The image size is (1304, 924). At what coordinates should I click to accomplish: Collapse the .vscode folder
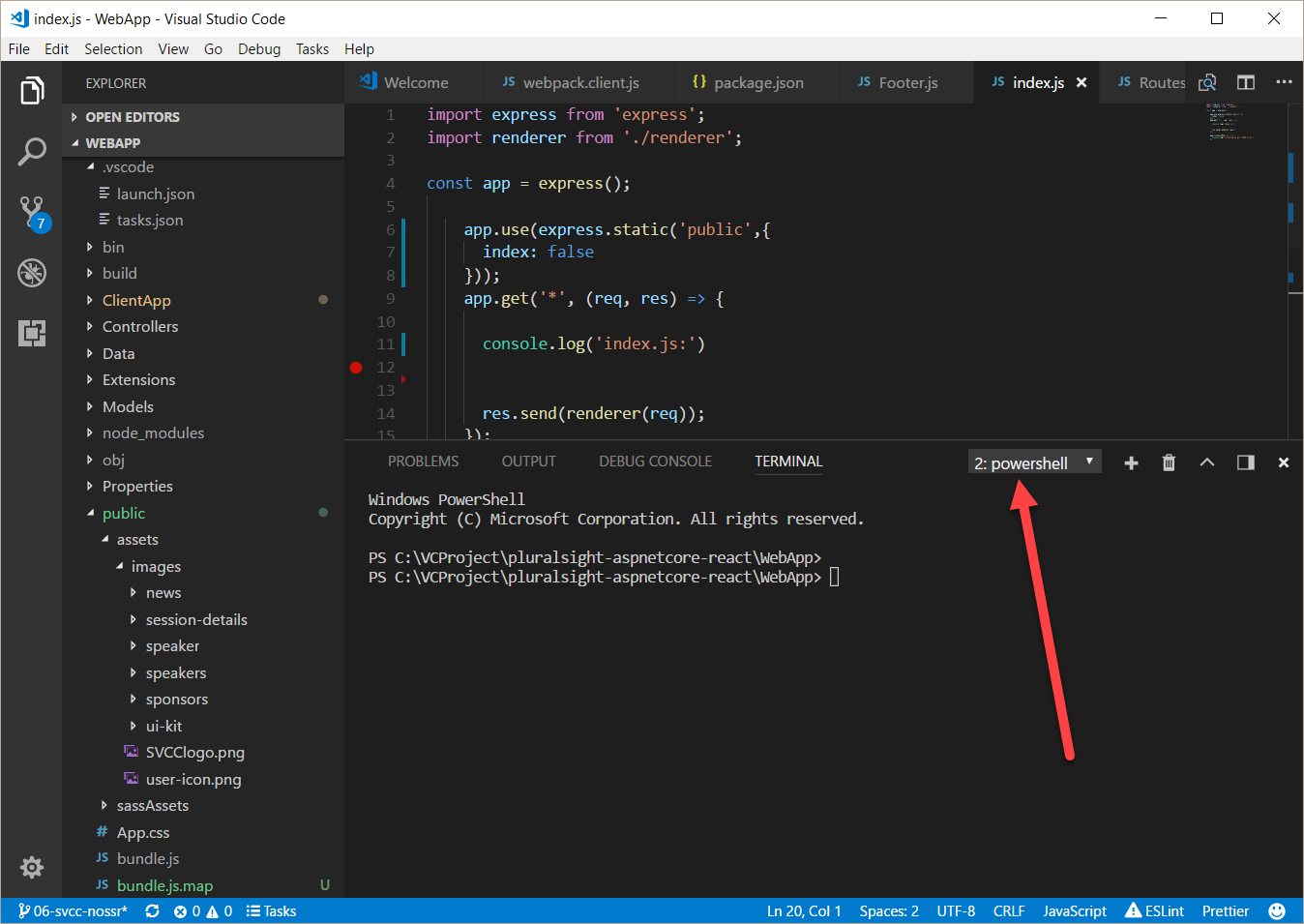(x=203, y=167)
